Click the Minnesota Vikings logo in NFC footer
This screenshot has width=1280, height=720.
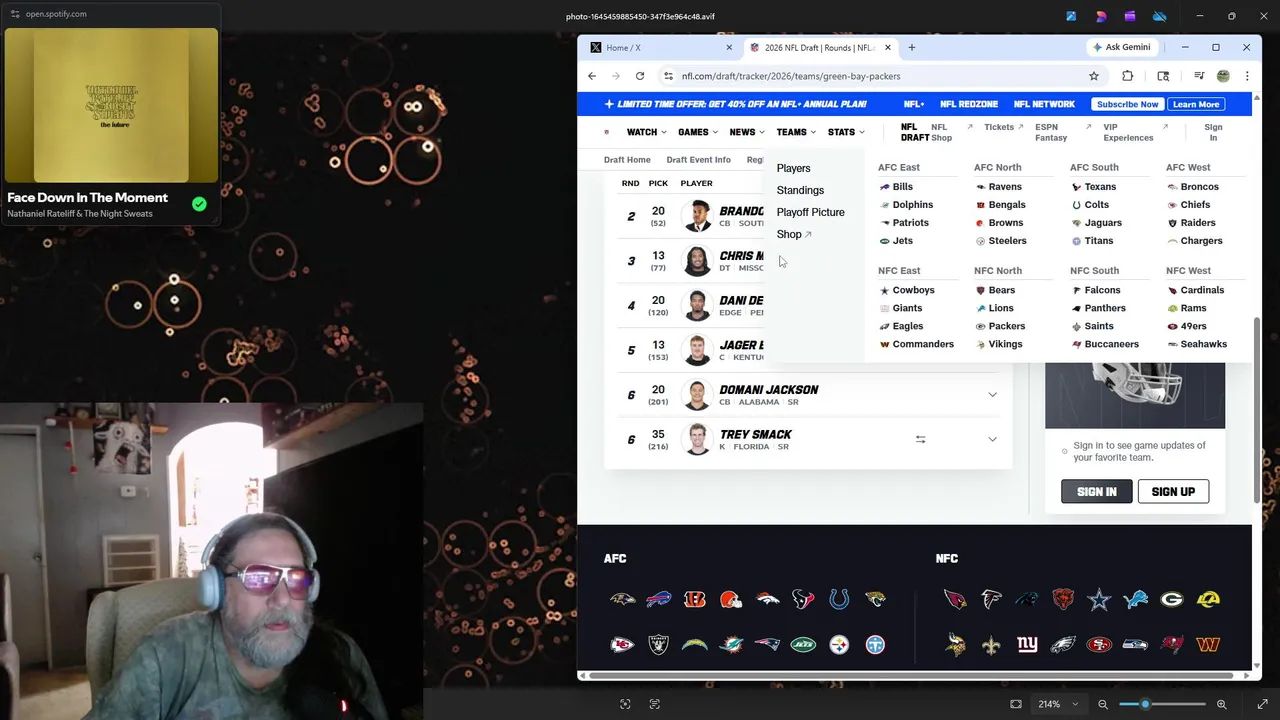955,645
